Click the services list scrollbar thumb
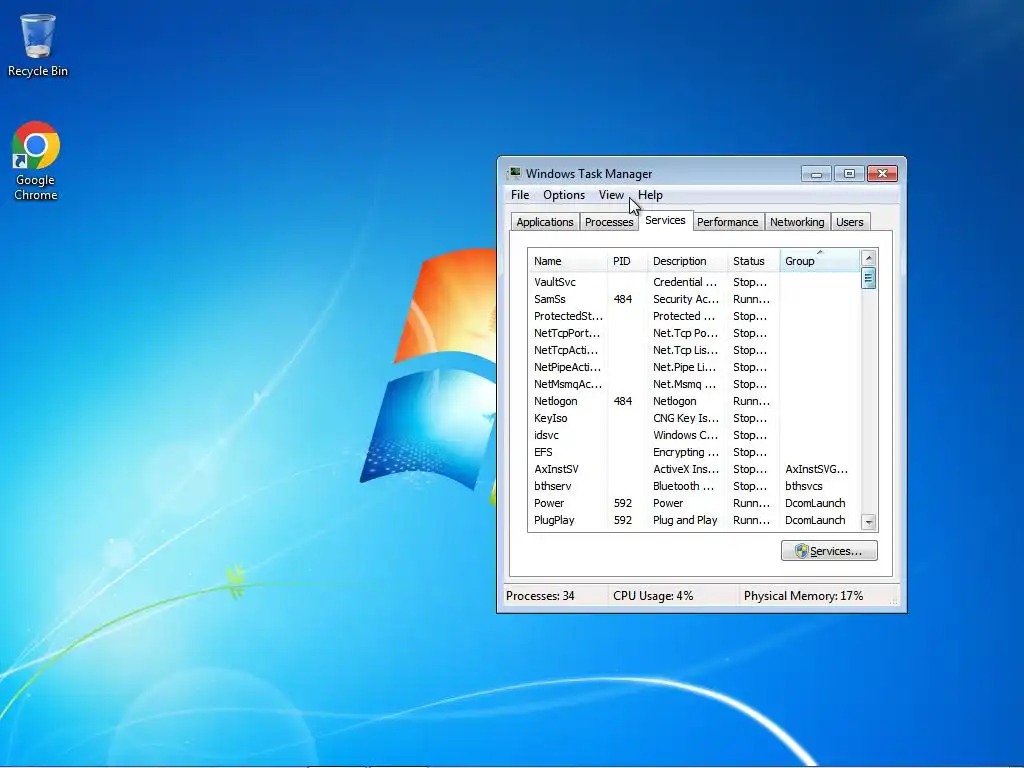The image size is (1024, 768). [x=868, y=278]
